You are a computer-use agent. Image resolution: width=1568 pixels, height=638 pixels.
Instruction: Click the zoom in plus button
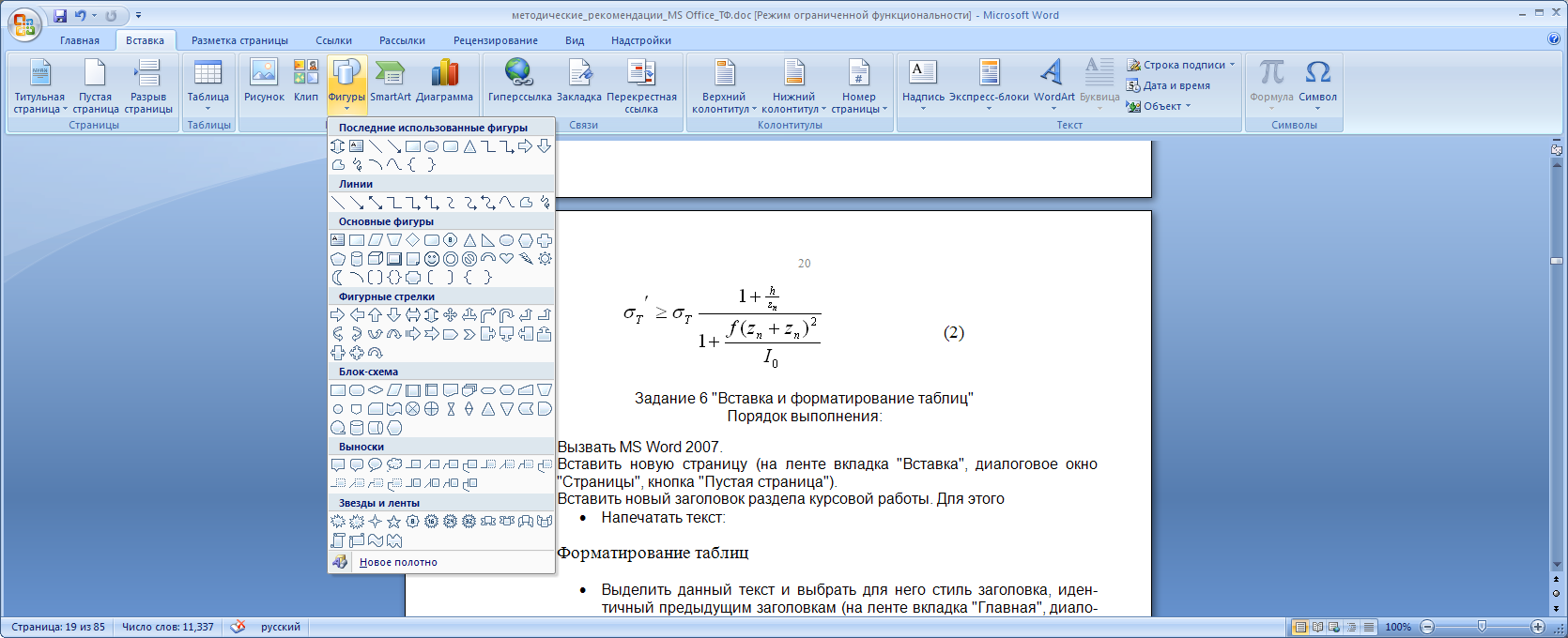click(x=1537, y=627)
